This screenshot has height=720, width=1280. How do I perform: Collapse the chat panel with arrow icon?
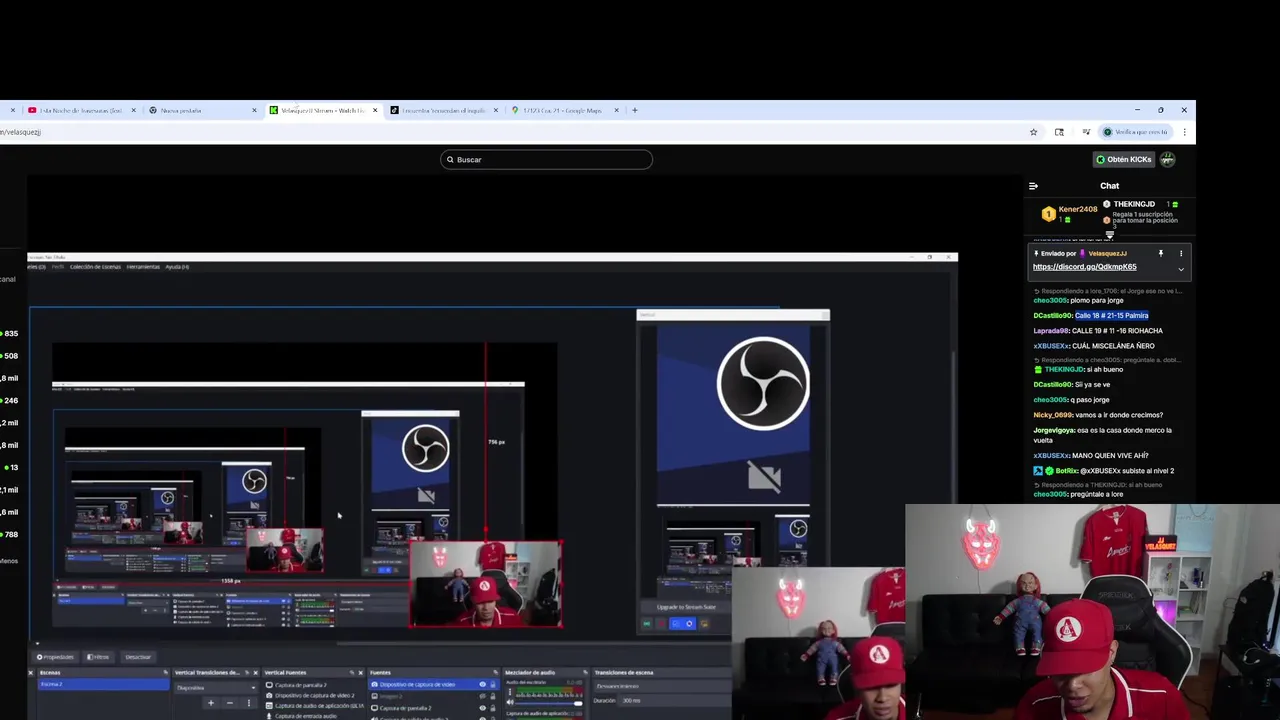point(1033,186)
